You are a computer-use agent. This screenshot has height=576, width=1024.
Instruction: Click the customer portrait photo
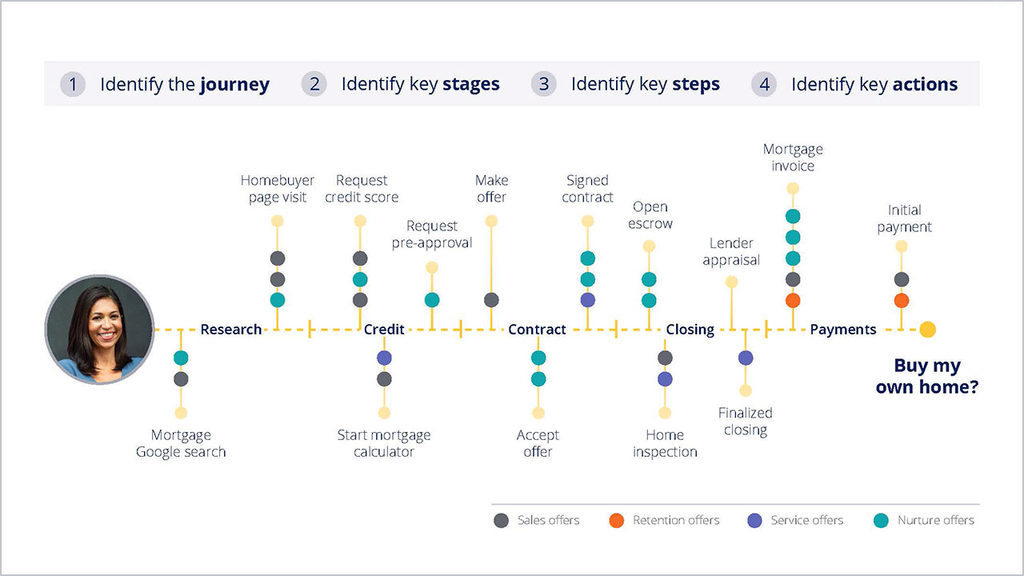coord(99,330)
